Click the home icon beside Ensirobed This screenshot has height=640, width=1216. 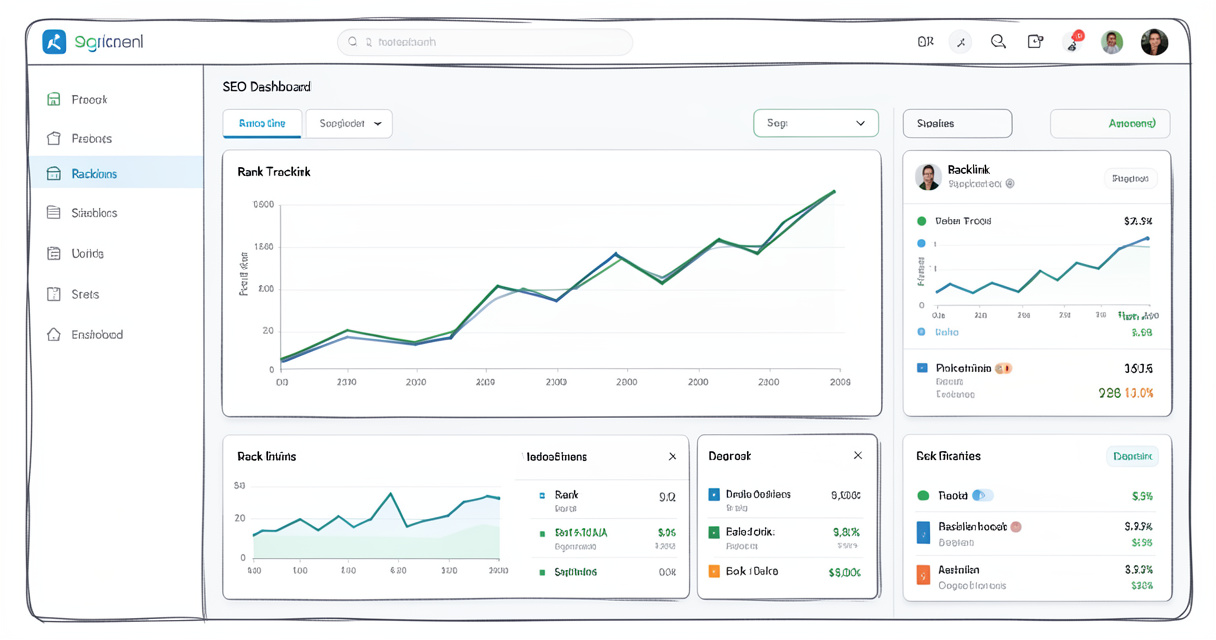click(54, 334)
